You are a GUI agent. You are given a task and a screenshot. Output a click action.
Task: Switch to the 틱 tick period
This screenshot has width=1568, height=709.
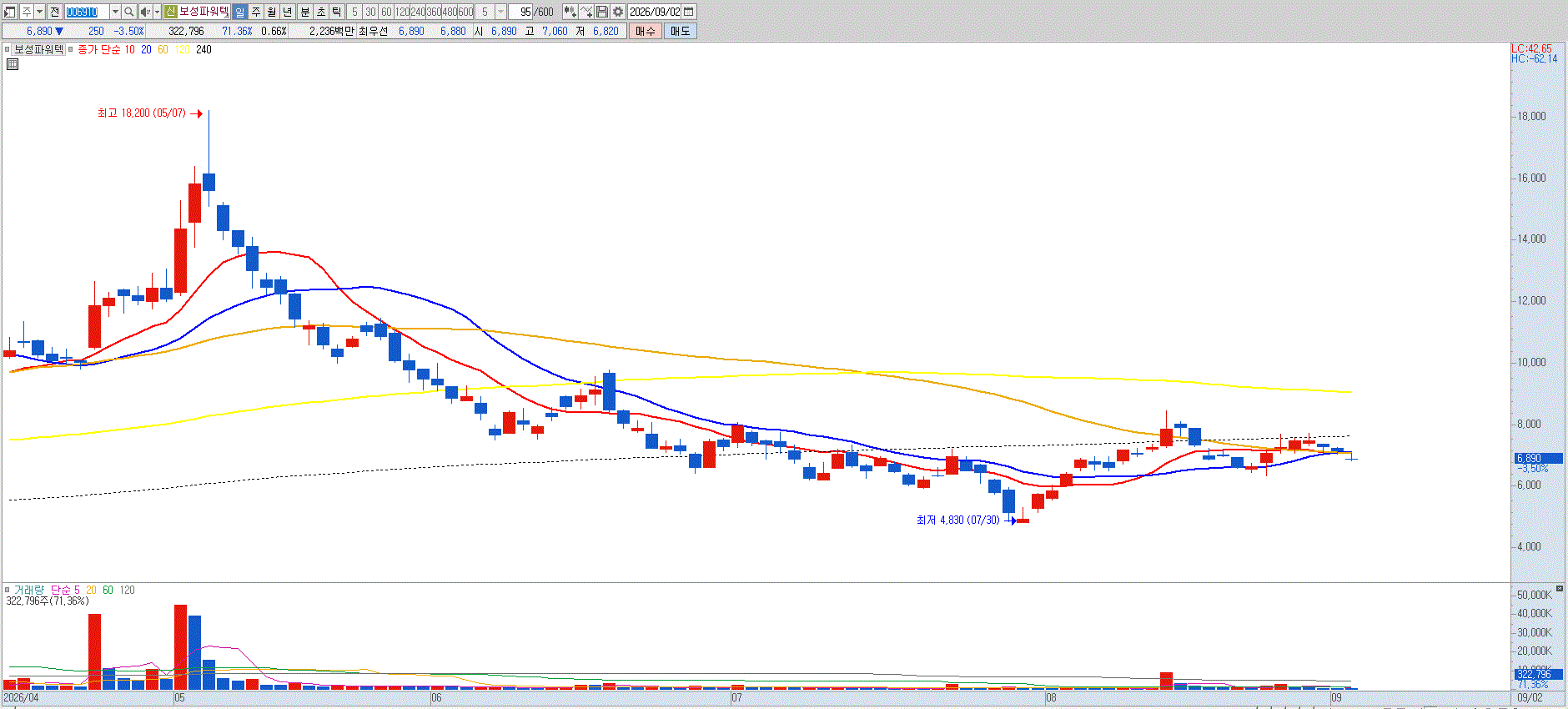pyautogui.click(x=336, y=12)
